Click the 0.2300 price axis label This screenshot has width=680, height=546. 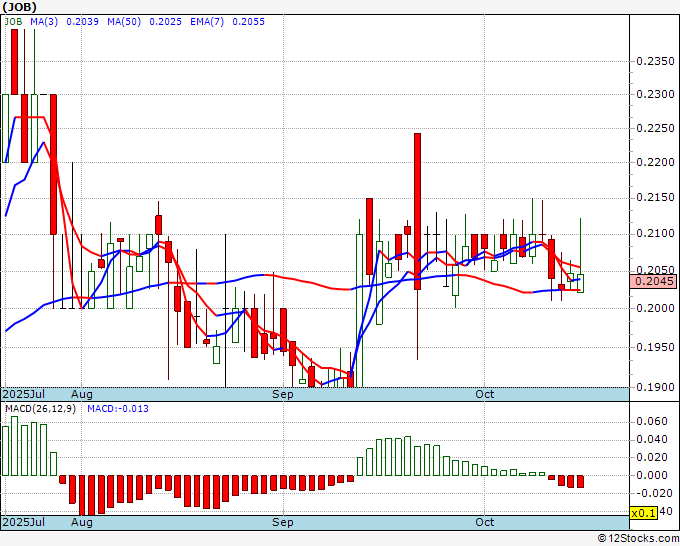(x=655, y=94)
